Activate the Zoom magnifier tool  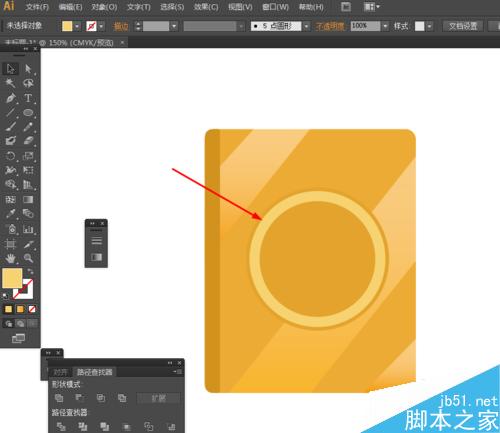28,258
